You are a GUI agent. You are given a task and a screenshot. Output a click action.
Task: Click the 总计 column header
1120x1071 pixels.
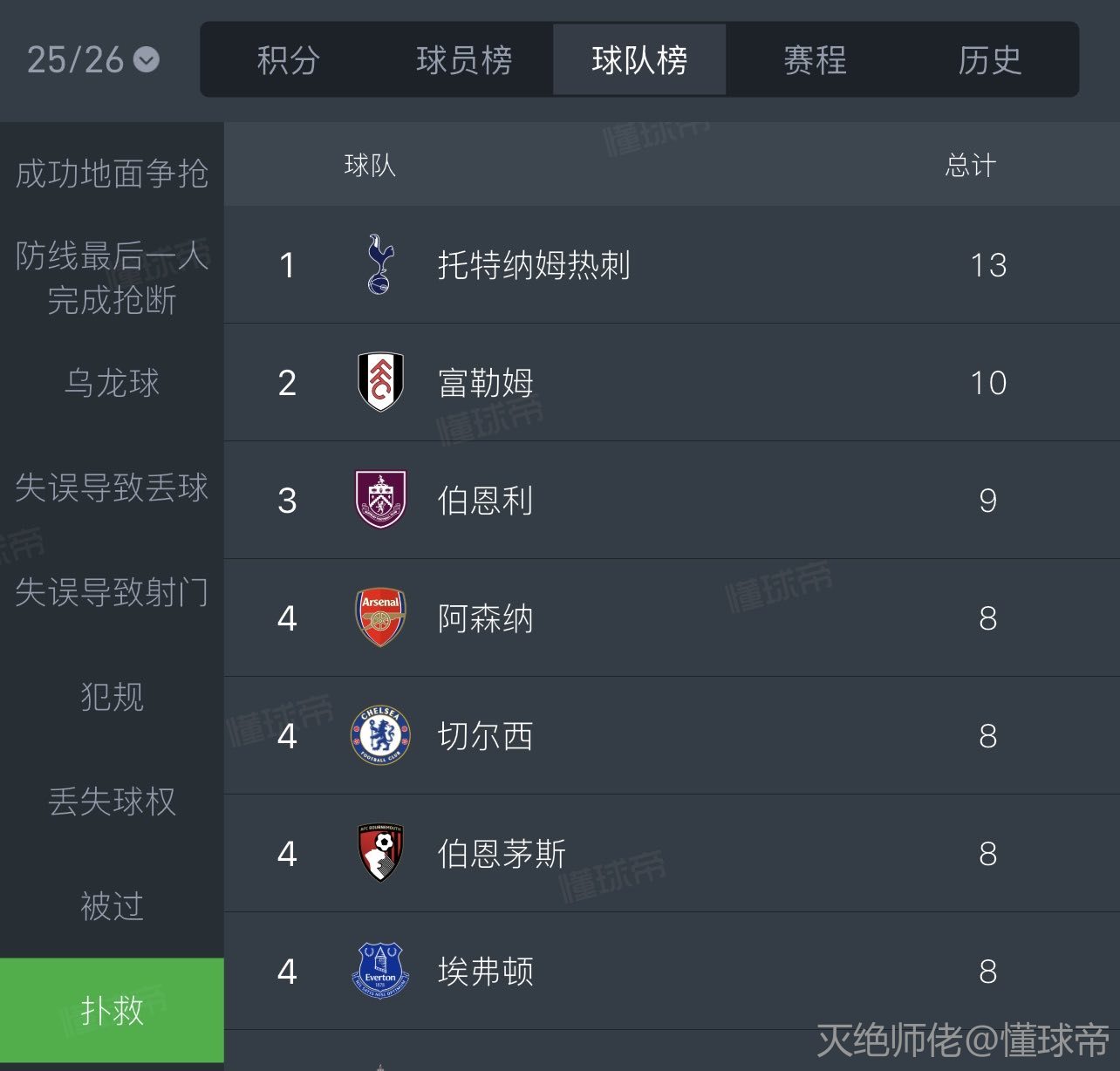[x=971, y=165]
